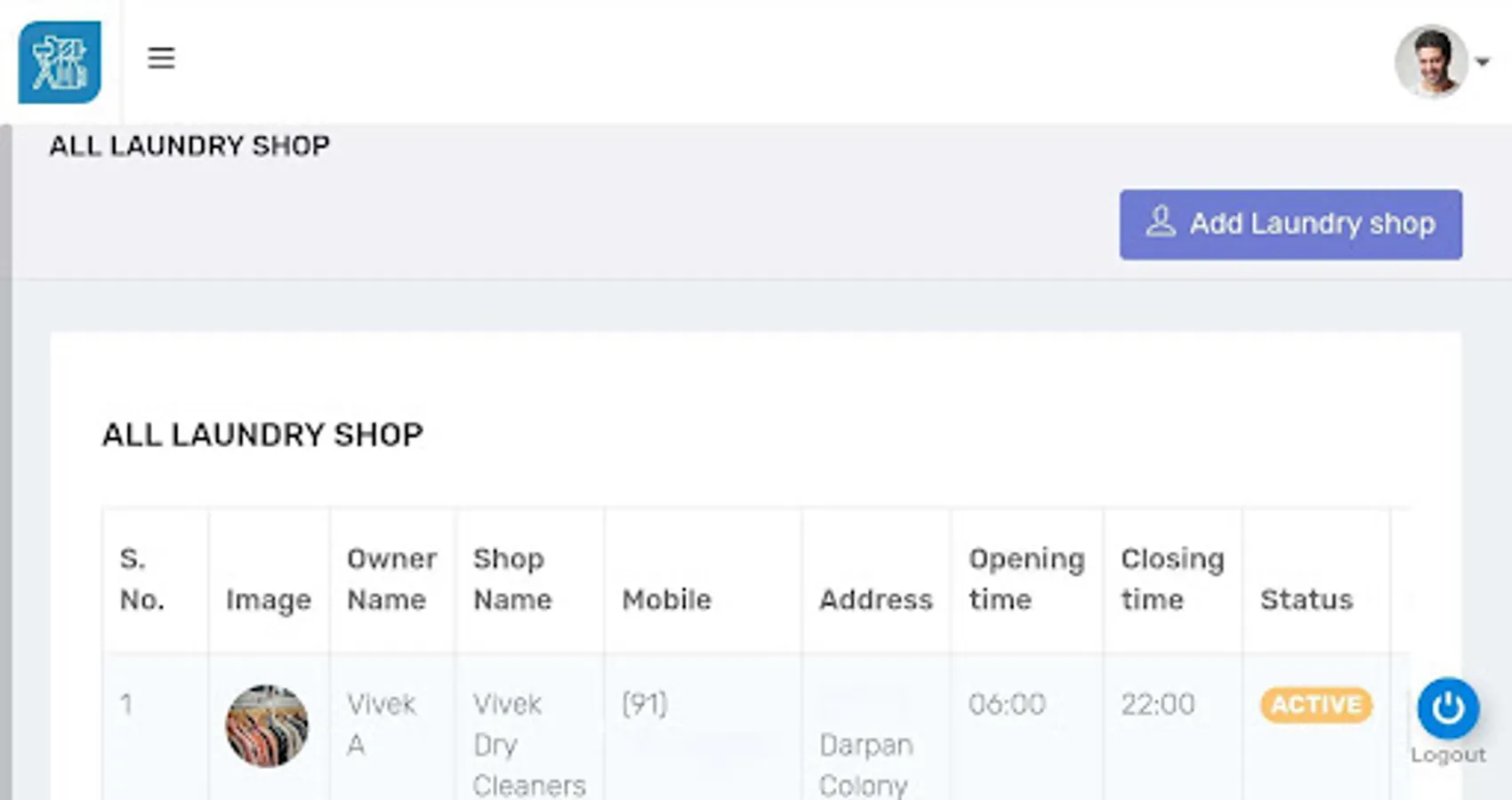
Task: Click the blue Logout power icon
Action: (1448, 708)
